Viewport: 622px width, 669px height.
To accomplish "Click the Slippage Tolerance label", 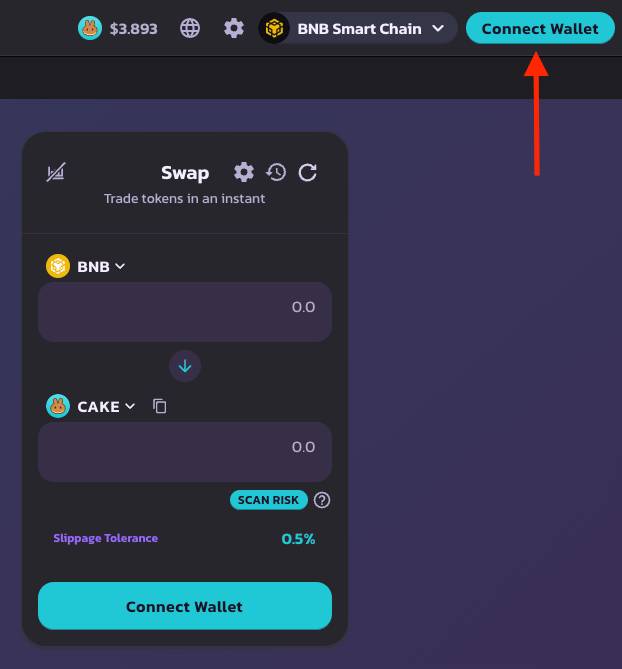I will (105, 538).
